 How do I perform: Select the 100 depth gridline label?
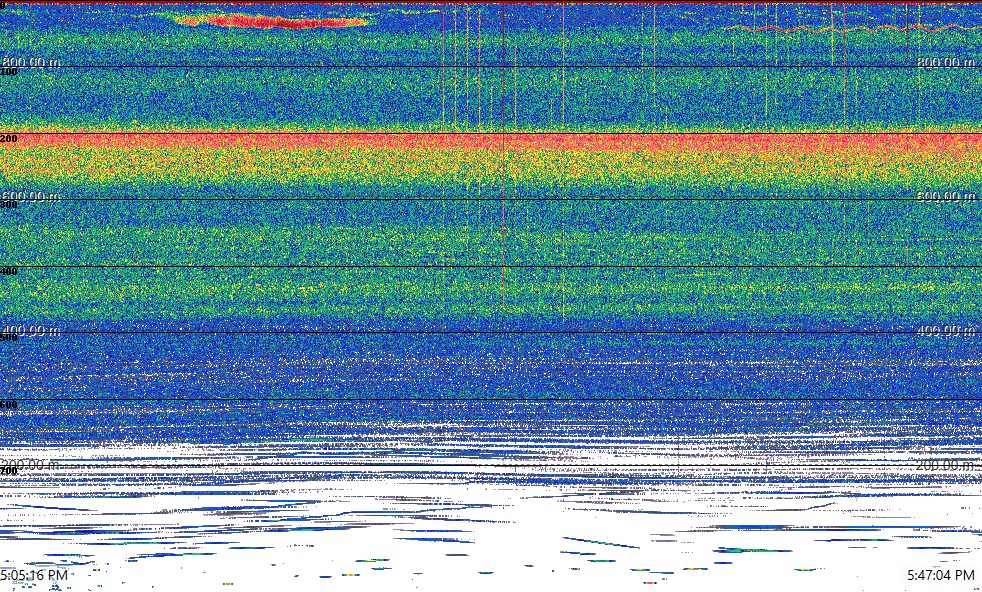9,72
